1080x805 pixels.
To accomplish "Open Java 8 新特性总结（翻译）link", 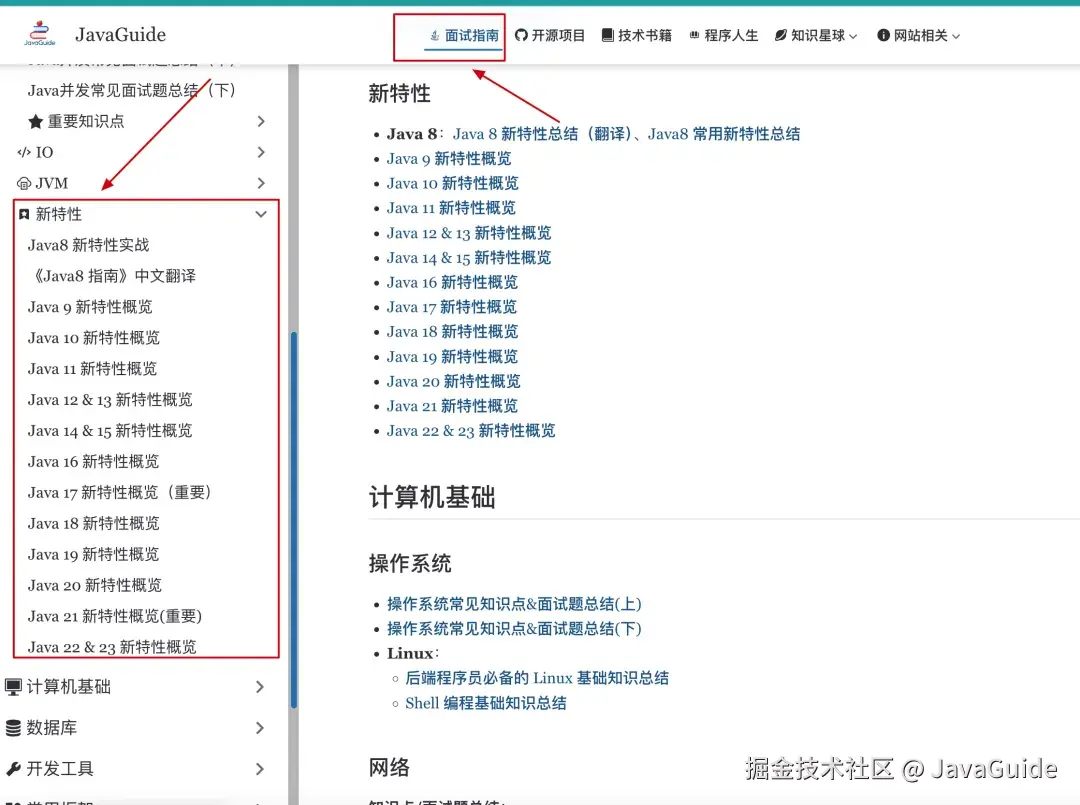I will click(x=542, y=134).
